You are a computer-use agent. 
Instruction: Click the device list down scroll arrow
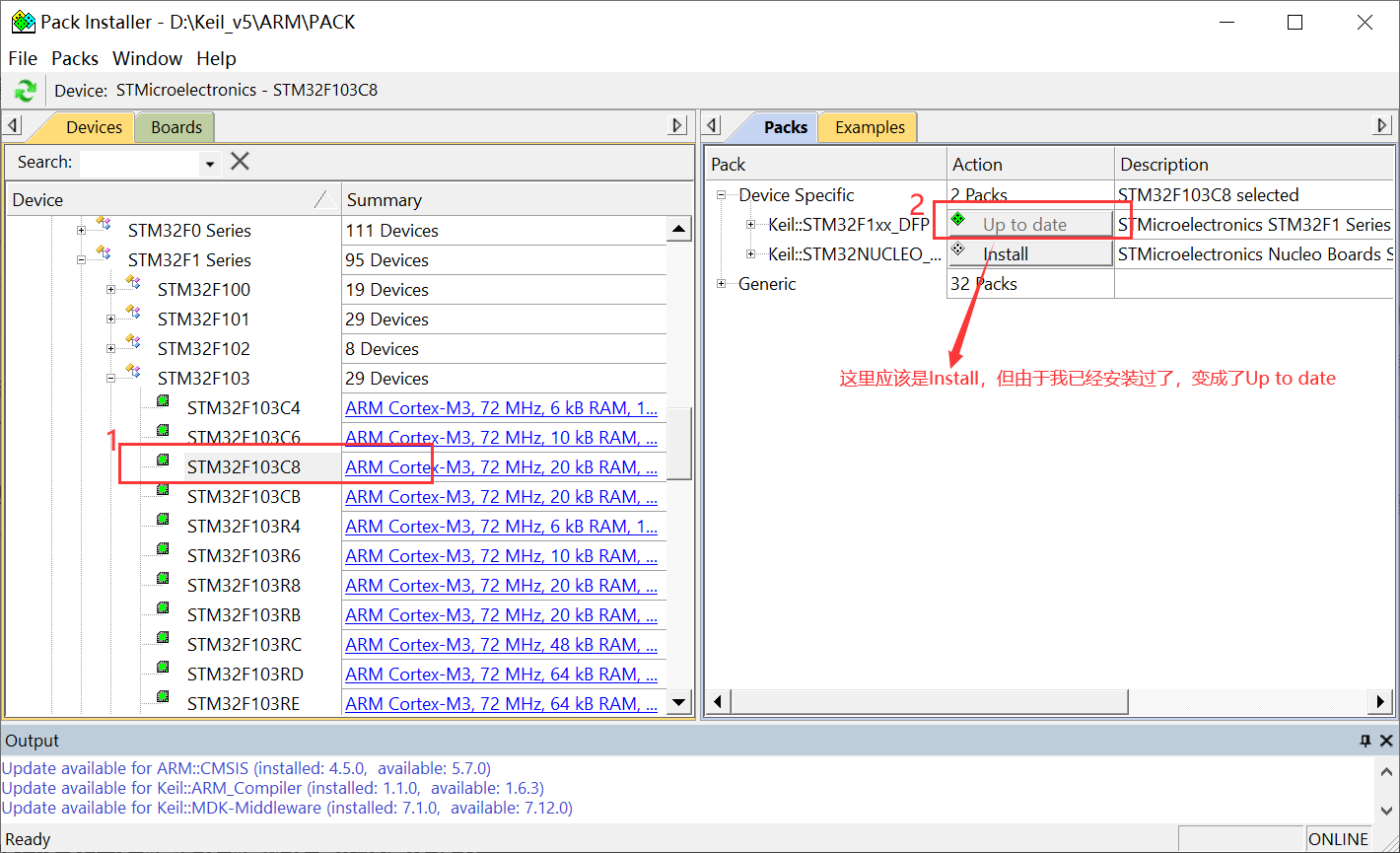679,703
